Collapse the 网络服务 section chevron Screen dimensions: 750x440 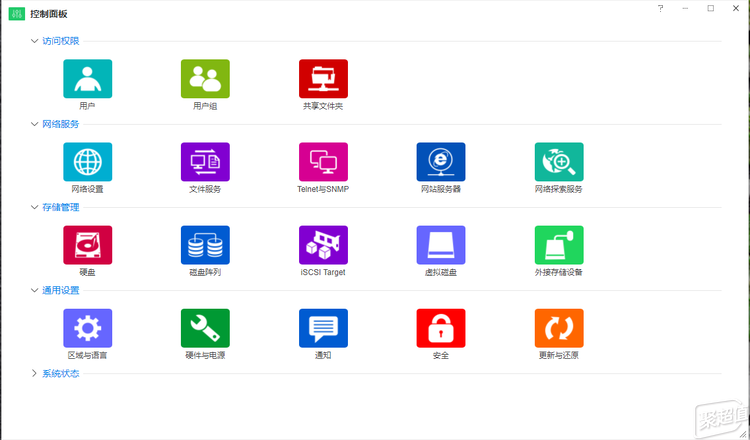[34, 124]
